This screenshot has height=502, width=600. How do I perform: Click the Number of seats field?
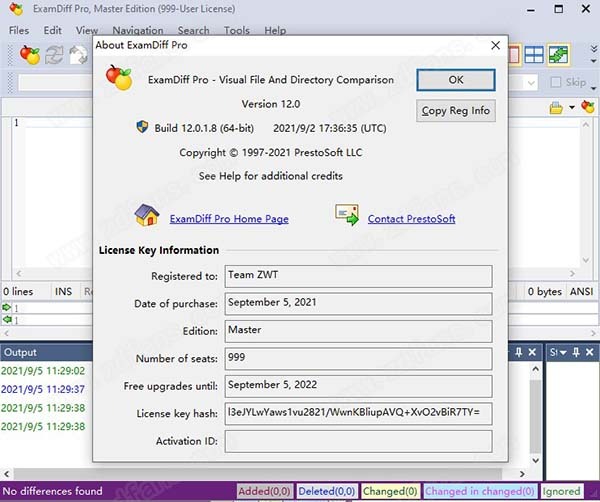pyautogui.click(x=358, y=359)
